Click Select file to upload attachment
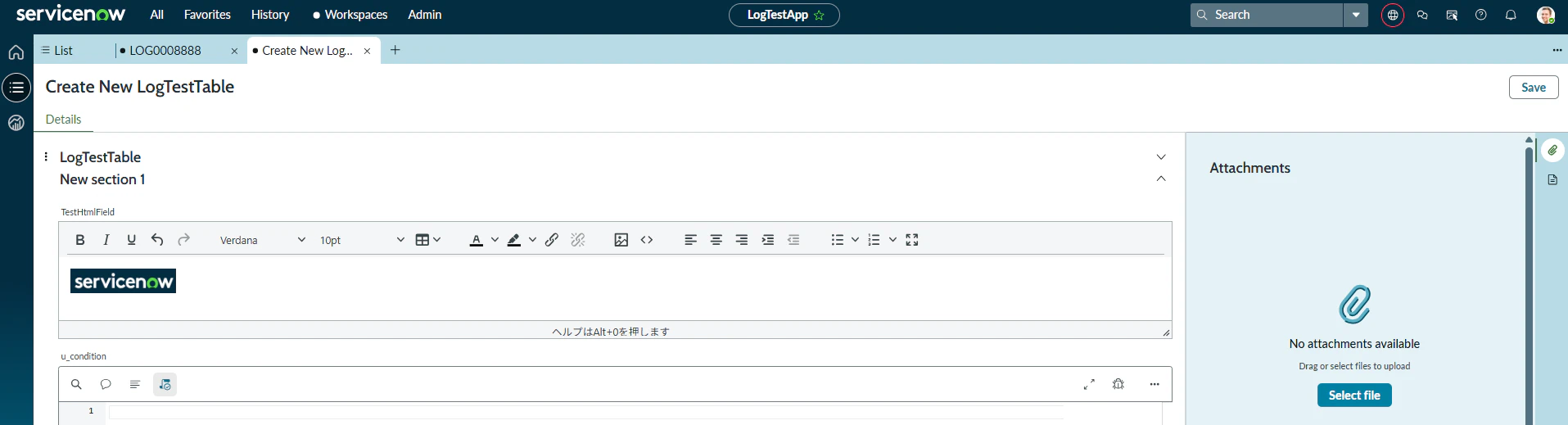 click(1354, 396)
